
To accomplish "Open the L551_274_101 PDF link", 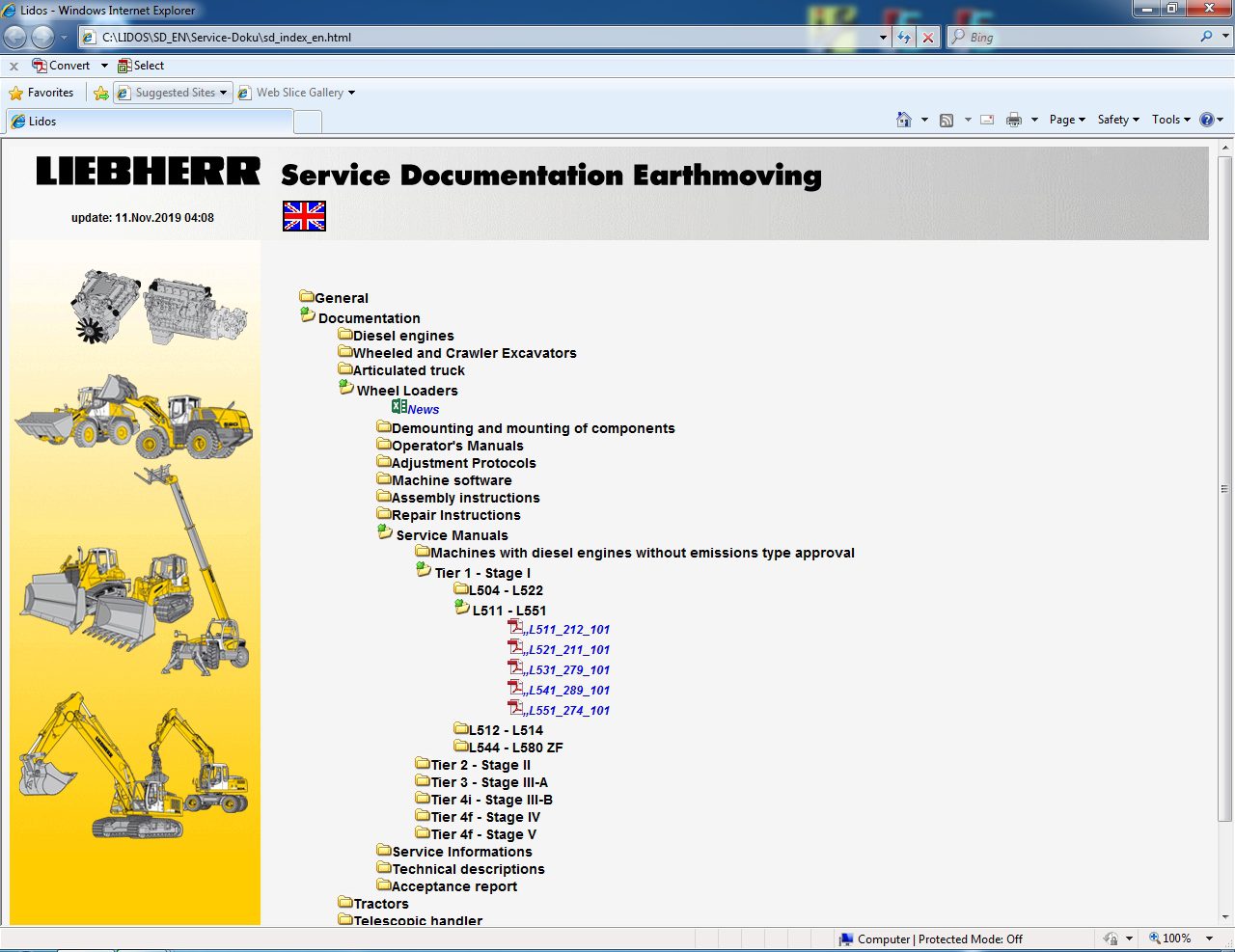I will (x=569, y=711).
